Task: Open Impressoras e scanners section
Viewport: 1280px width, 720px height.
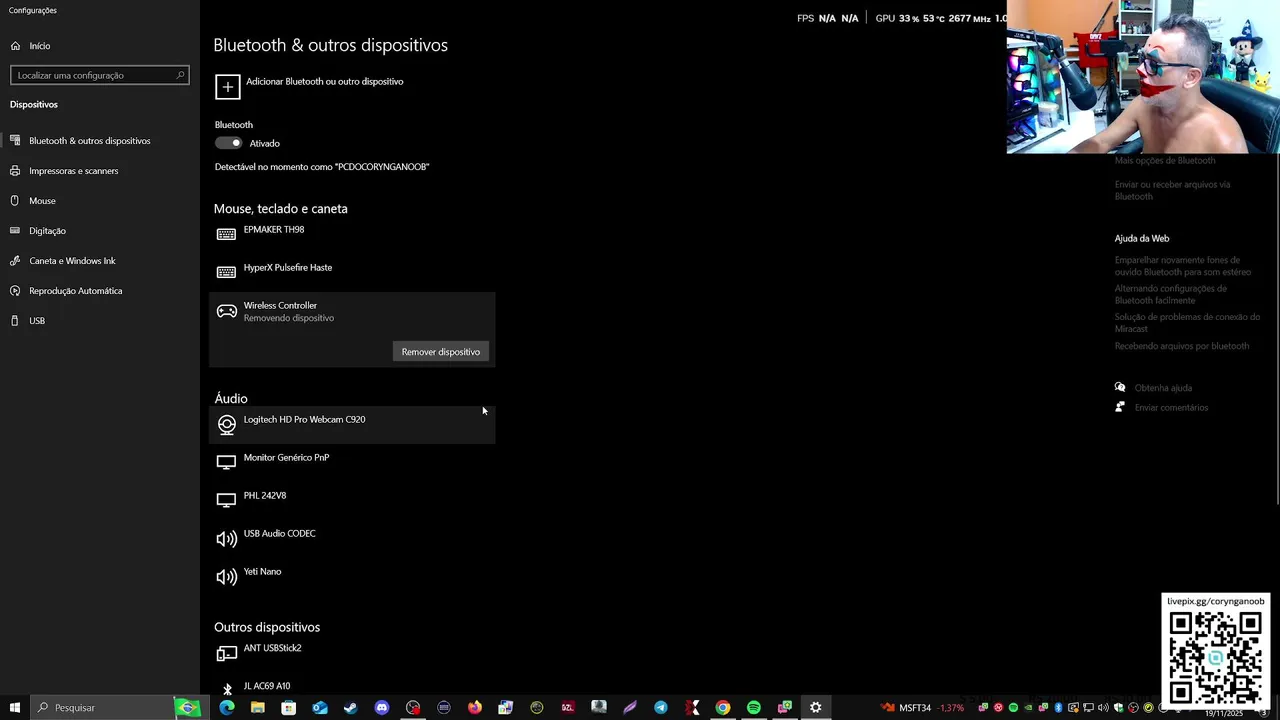Action: click(100, 171)
